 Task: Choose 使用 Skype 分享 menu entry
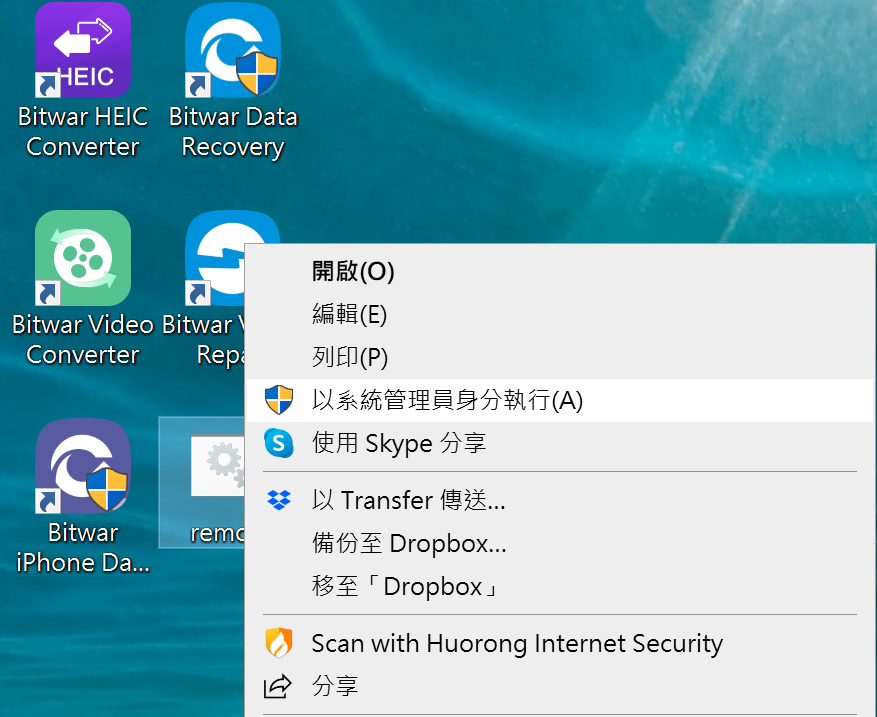559,444
